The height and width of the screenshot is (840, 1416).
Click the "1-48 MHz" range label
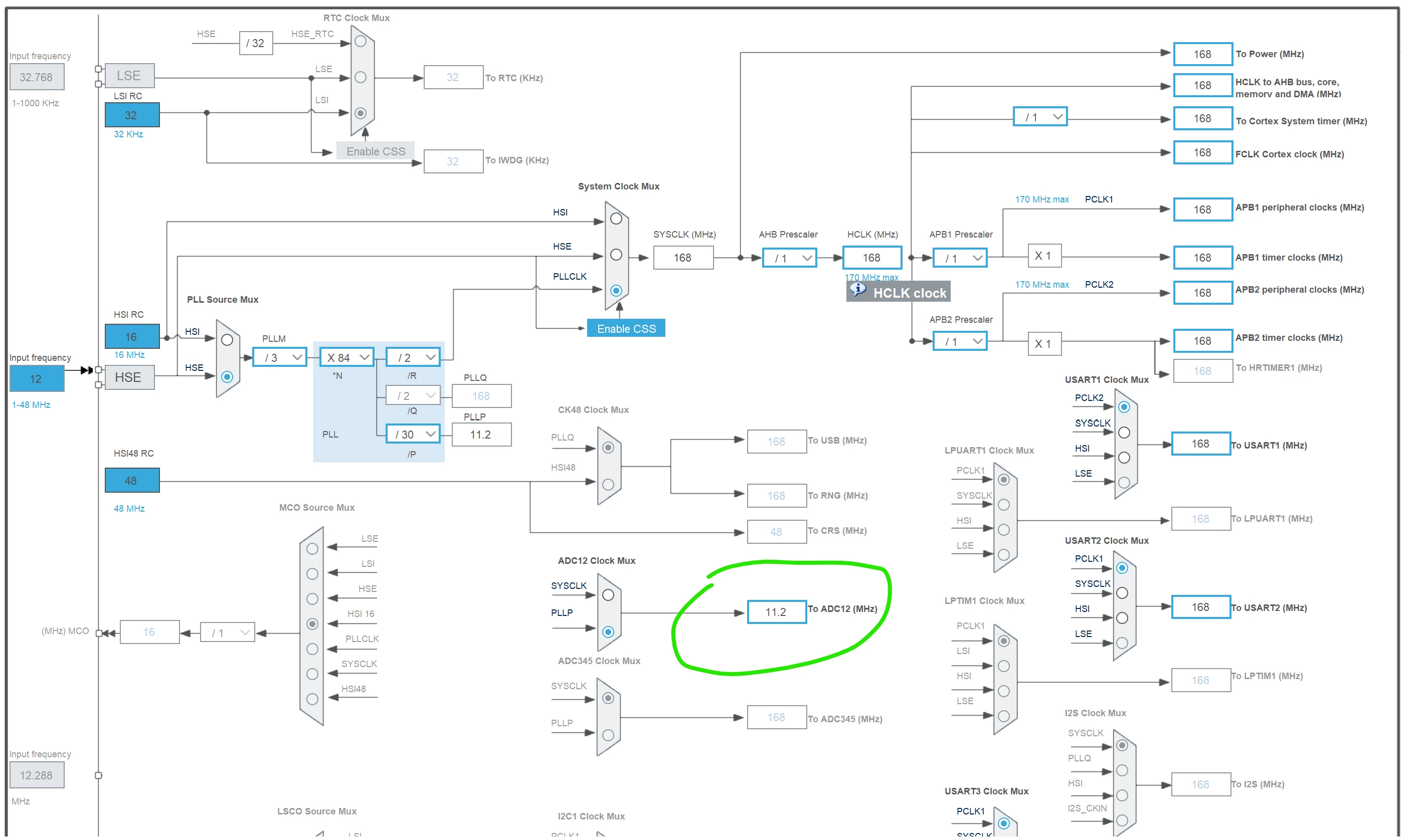point(31,405)
